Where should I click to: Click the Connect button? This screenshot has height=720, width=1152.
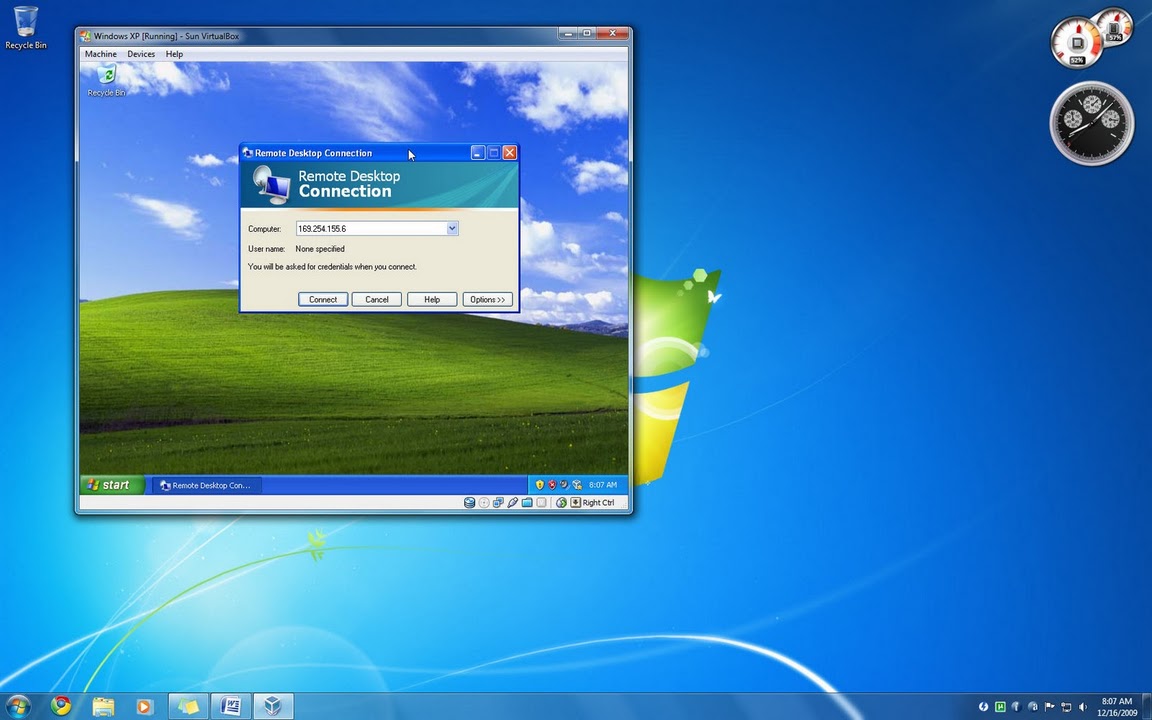pos(322,299)
